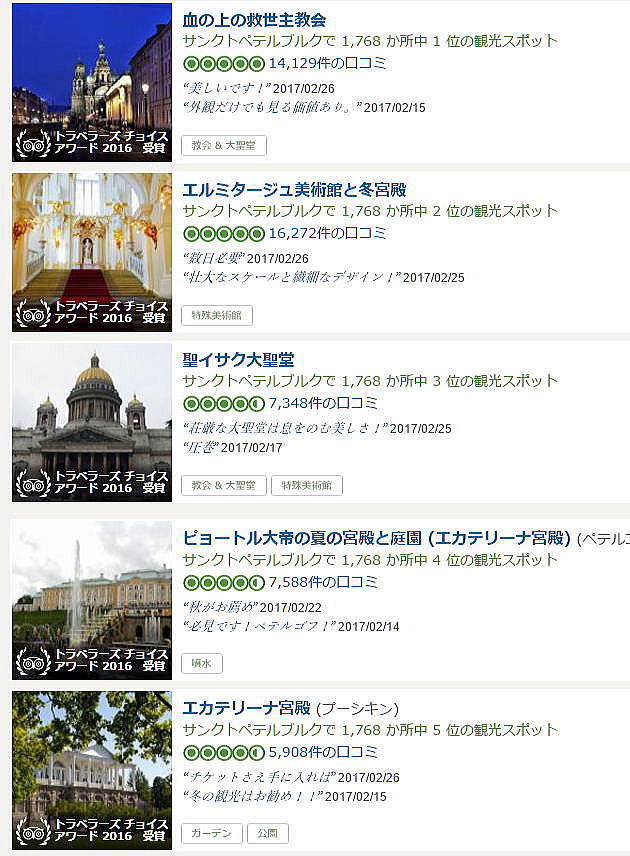The width and height of the screenshot is (630, 856).
Task: Open the 16,272件の口コミ reviews link
Action: pyautogui.click(x=327, y=233)
